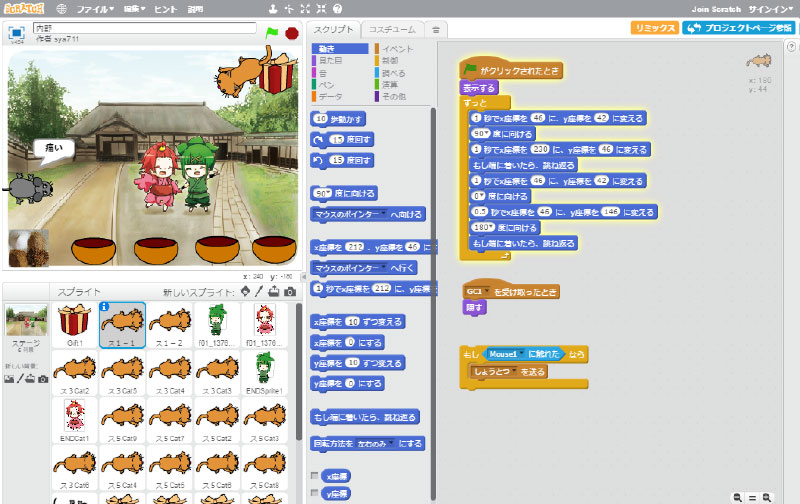The width and height of the screenshot is (800, 504).
Task: Click the もし端に着いたら、跳ね返る palette block
Action: (365, 418)
